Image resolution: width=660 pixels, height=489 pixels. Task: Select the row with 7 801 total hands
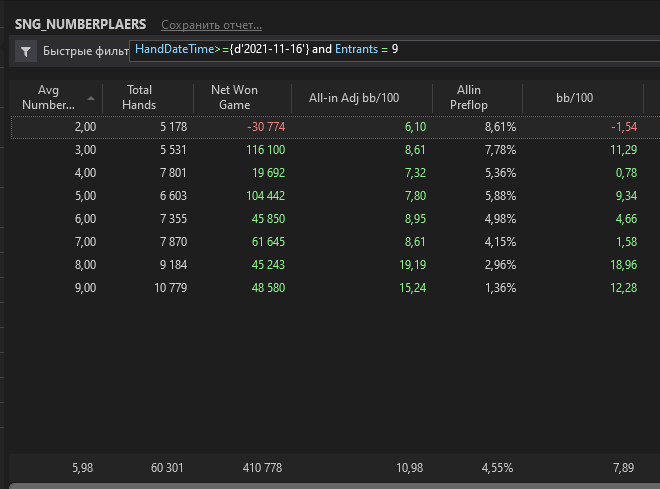tap(335, 173)
